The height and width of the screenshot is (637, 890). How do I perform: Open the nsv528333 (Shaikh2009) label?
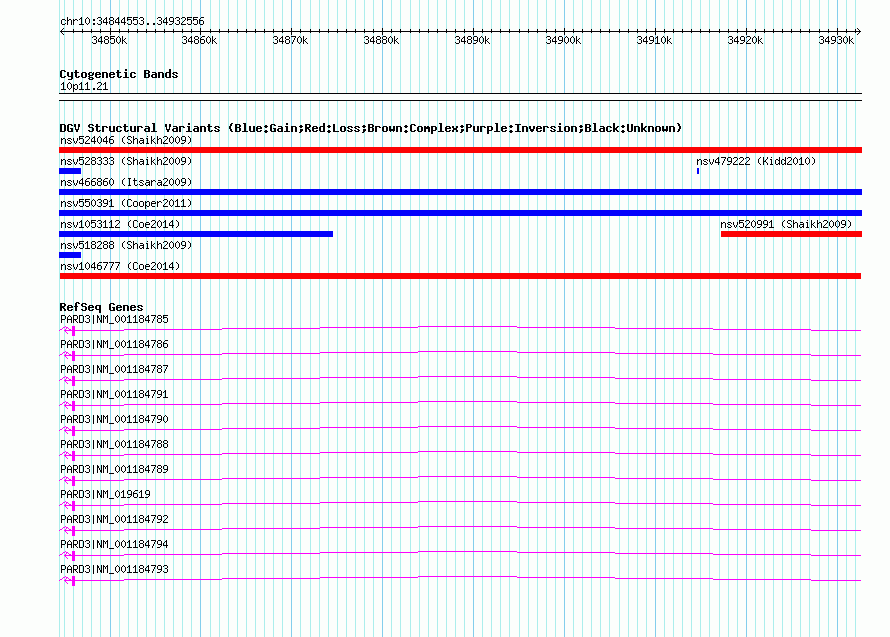(x=126, y=161)
